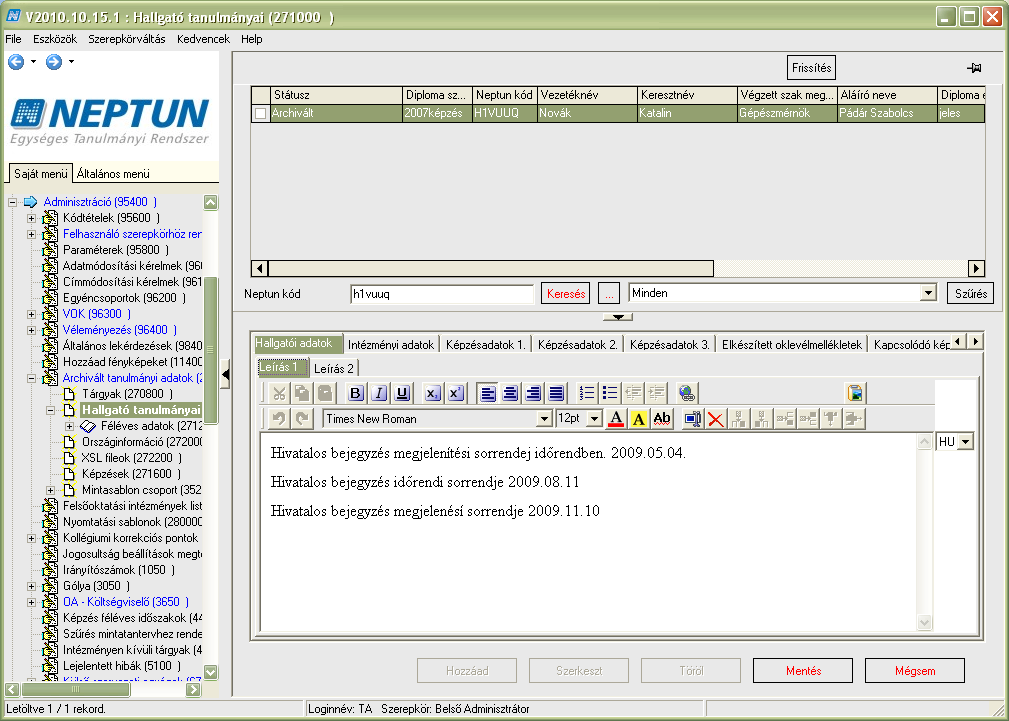Viewport: 1009px width, 721px height.
Task: Insert a hyperlink with the globe icon
Action: pyautogui.click(x=687, y=393)
